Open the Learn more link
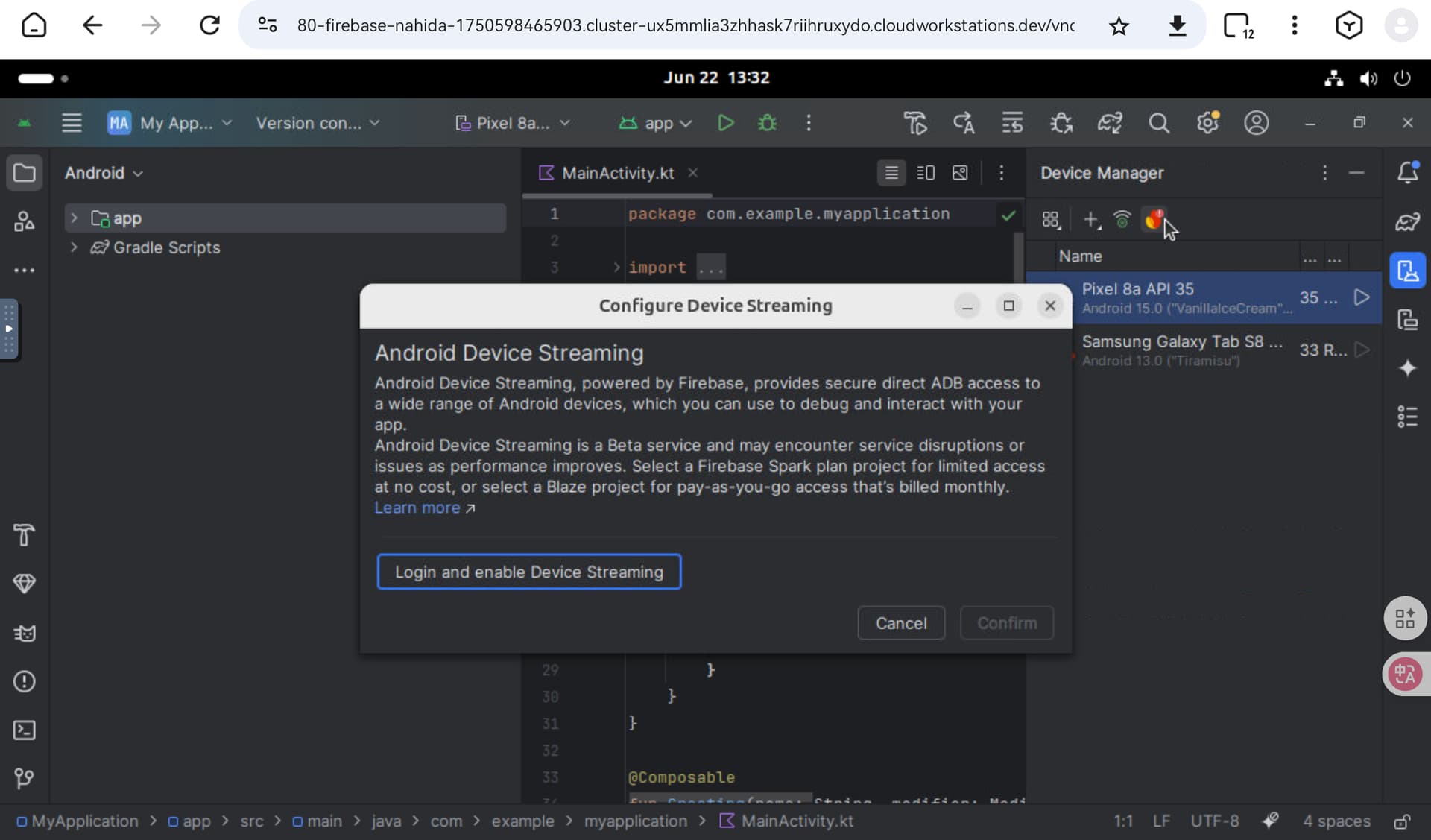 [x=417, y=508]
